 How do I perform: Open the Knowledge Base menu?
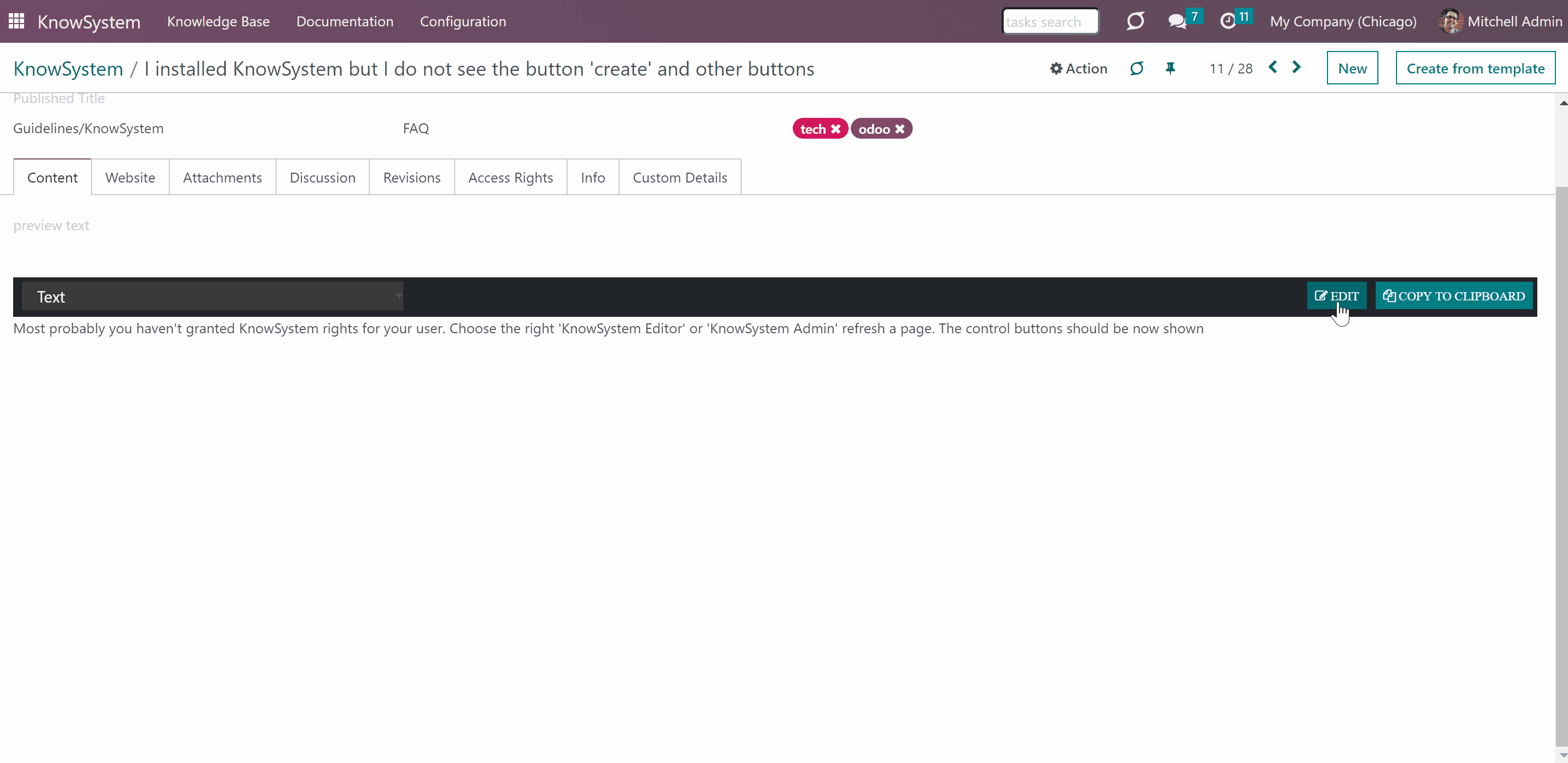(219, 21)
